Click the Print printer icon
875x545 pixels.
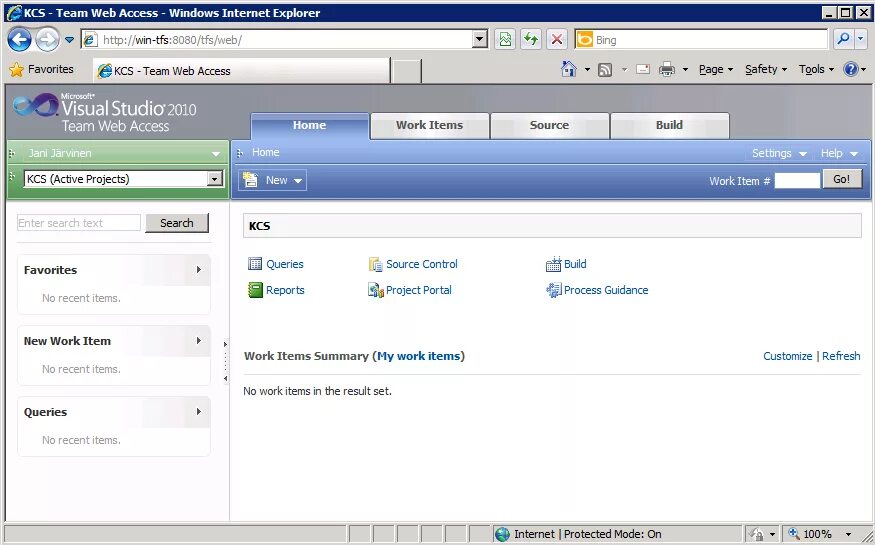[667, 70]
